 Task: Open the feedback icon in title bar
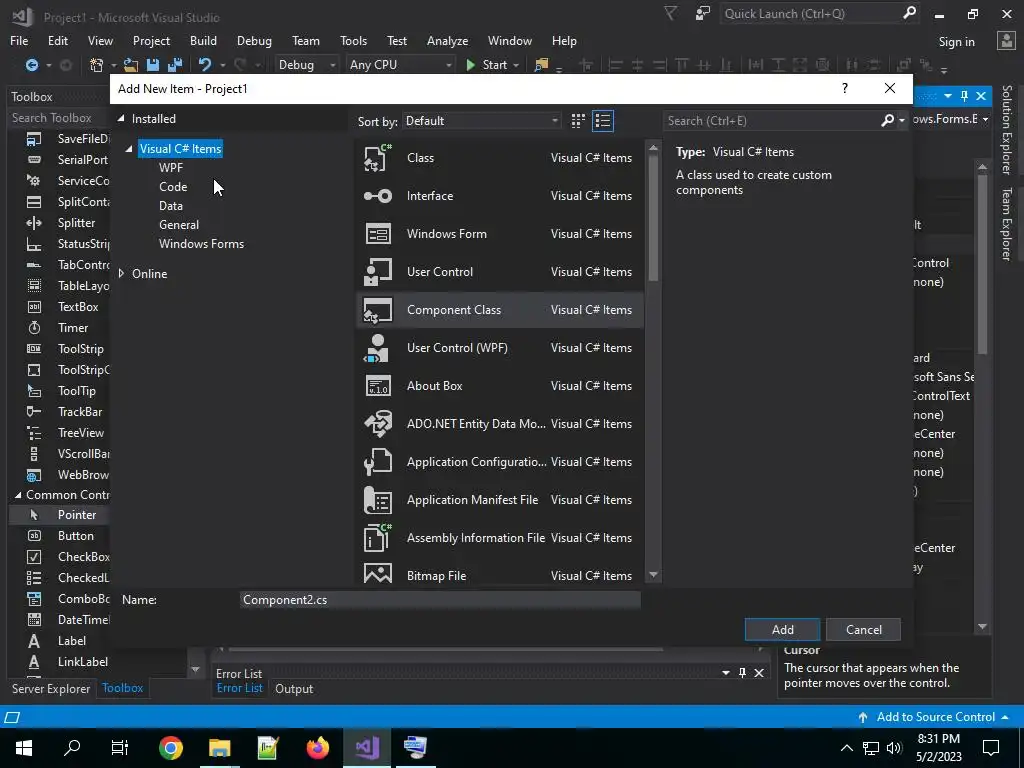point(703,14)
